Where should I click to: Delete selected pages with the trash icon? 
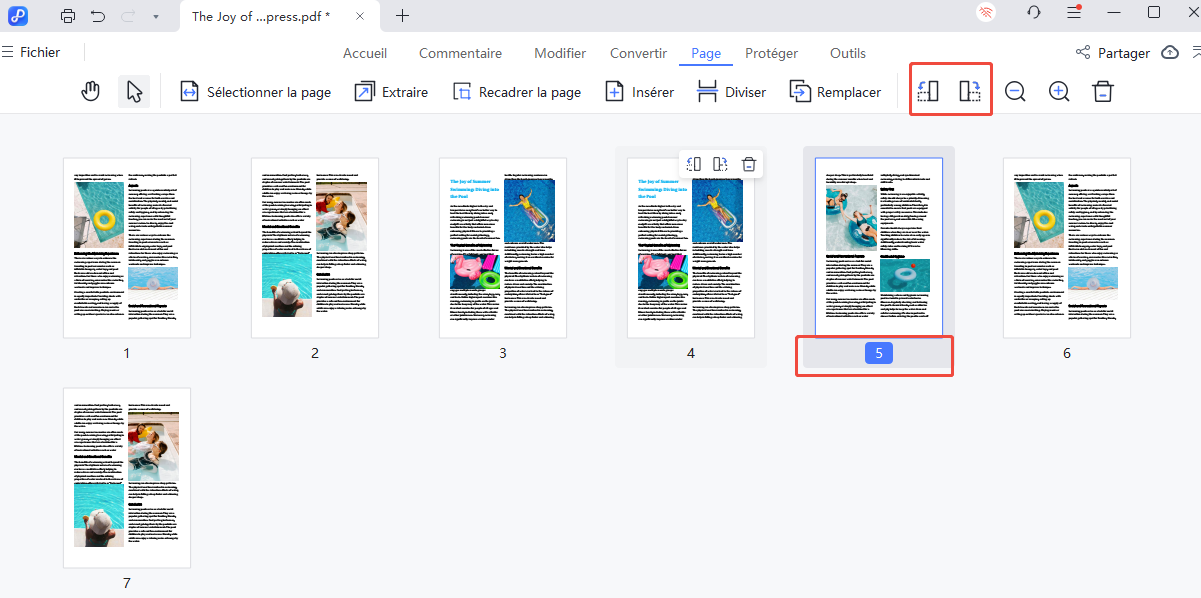(x=1102, y=91)
